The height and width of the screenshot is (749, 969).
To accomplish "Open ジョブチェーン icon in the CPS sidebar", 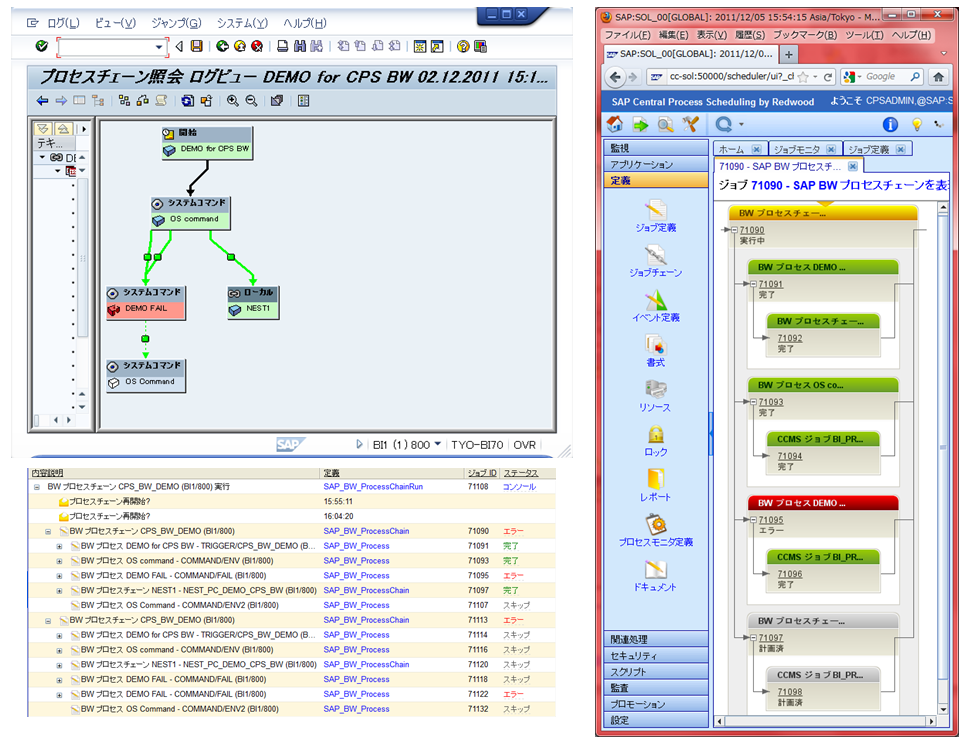I will (x=656, y=255).
